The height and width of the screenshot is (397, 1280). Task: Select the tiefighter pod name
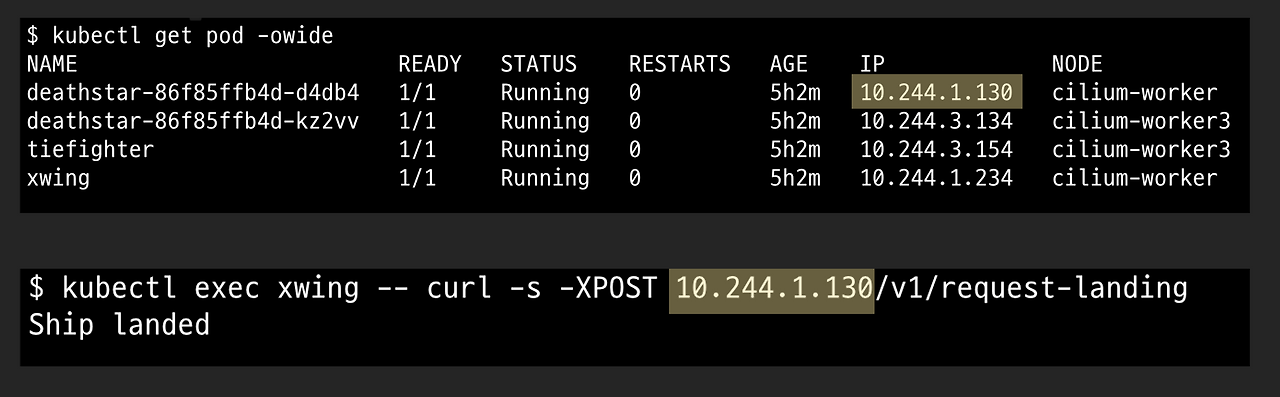tap(91, 150)
